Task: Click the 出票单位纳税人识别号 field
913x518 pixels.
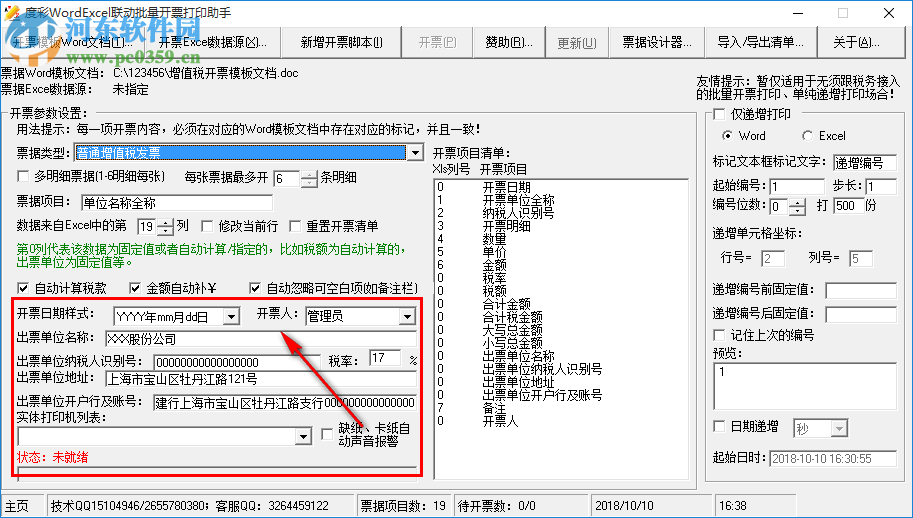Action: point(237,362)
